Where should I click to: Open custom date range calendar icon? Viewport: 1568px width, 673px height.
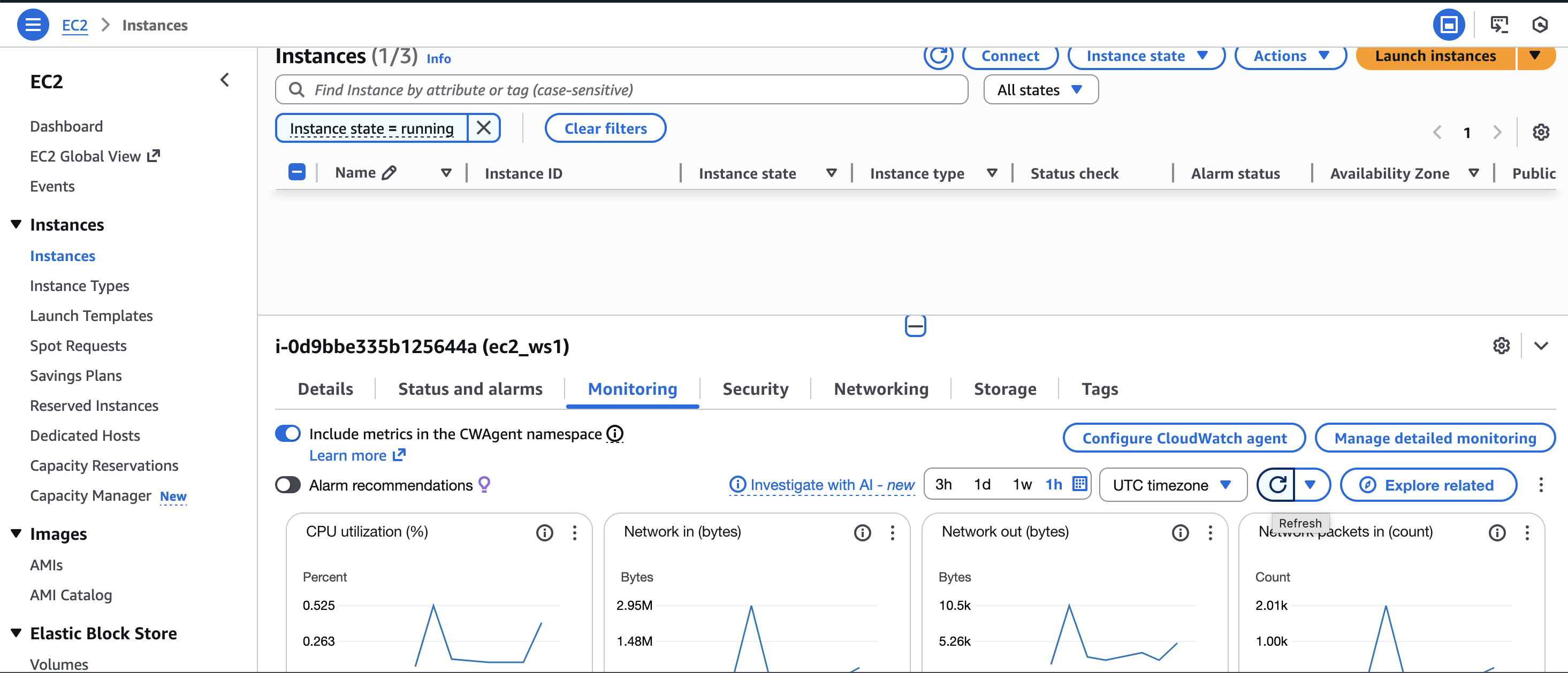(x=1080, y=484)
